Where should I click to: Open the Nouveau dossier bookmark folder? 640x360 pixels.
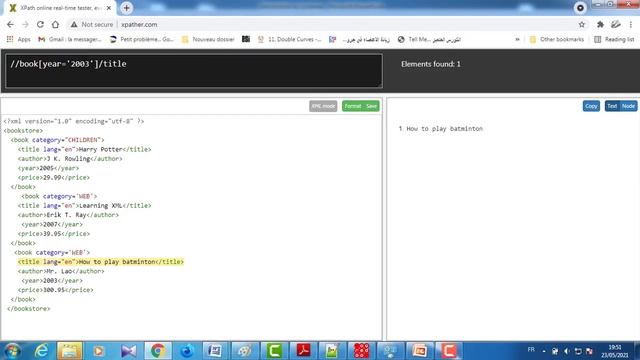[x=208, y=39]
